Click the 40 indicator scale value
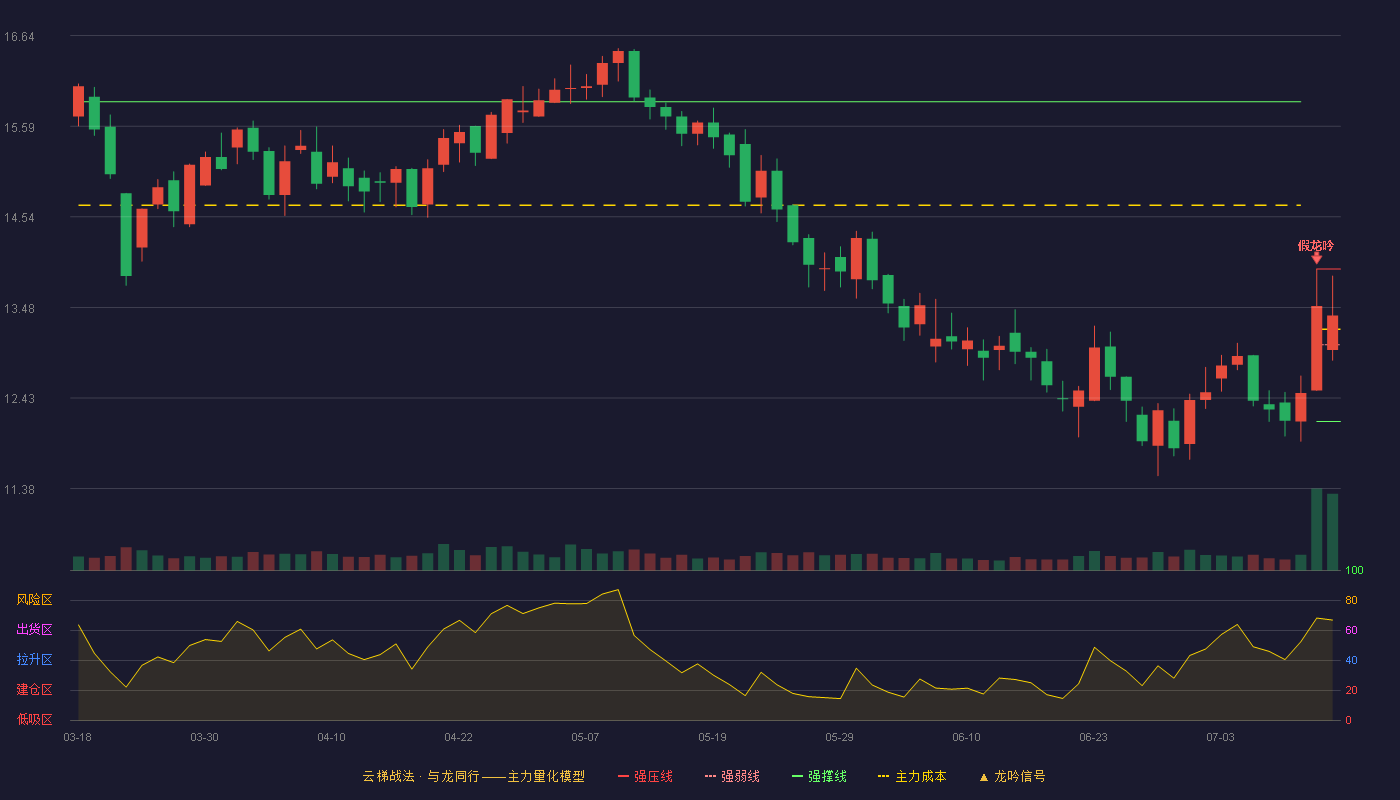 click(x=1351, y=660)
